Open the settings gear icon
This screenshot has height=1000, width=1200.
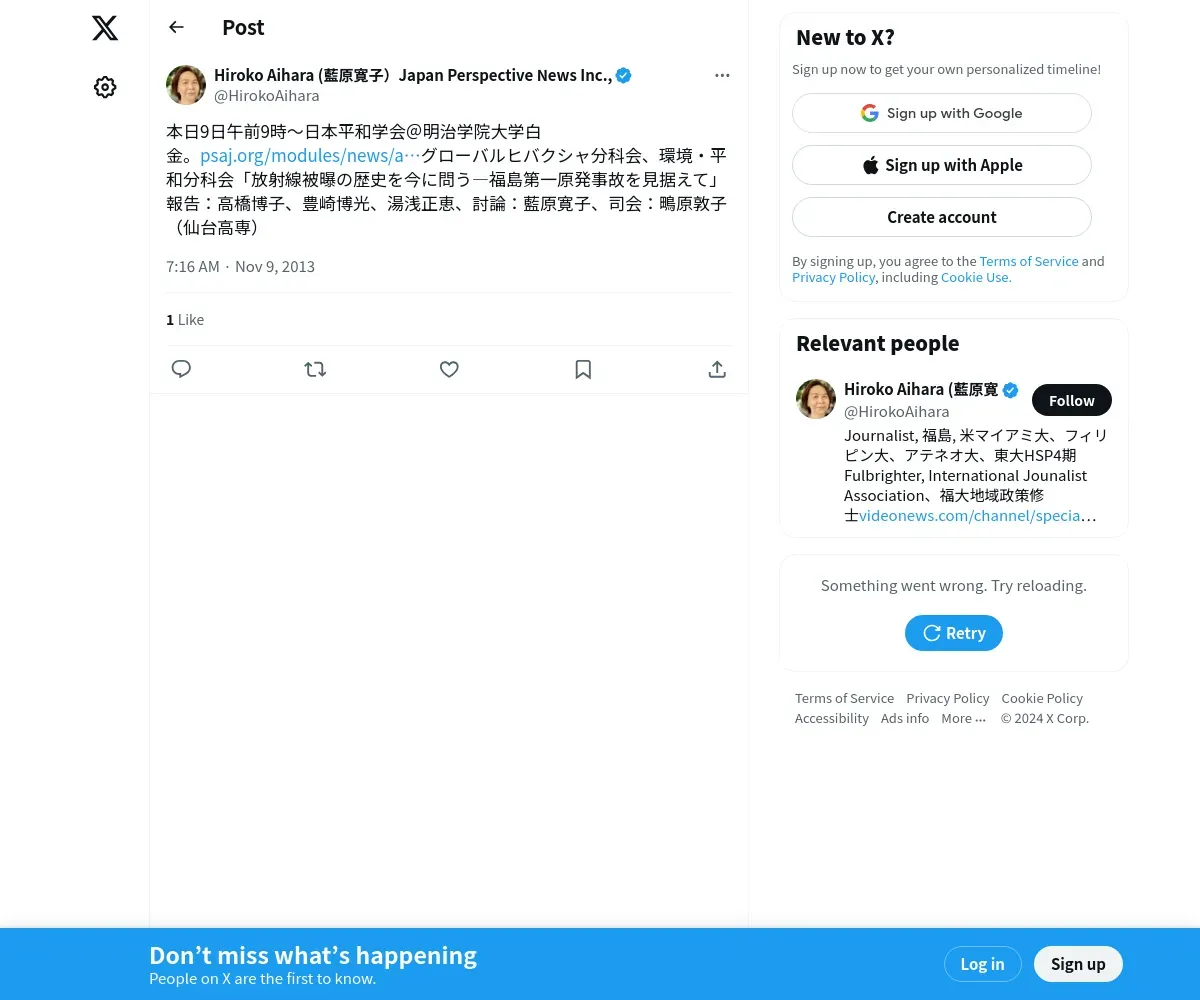pos(105,87)
